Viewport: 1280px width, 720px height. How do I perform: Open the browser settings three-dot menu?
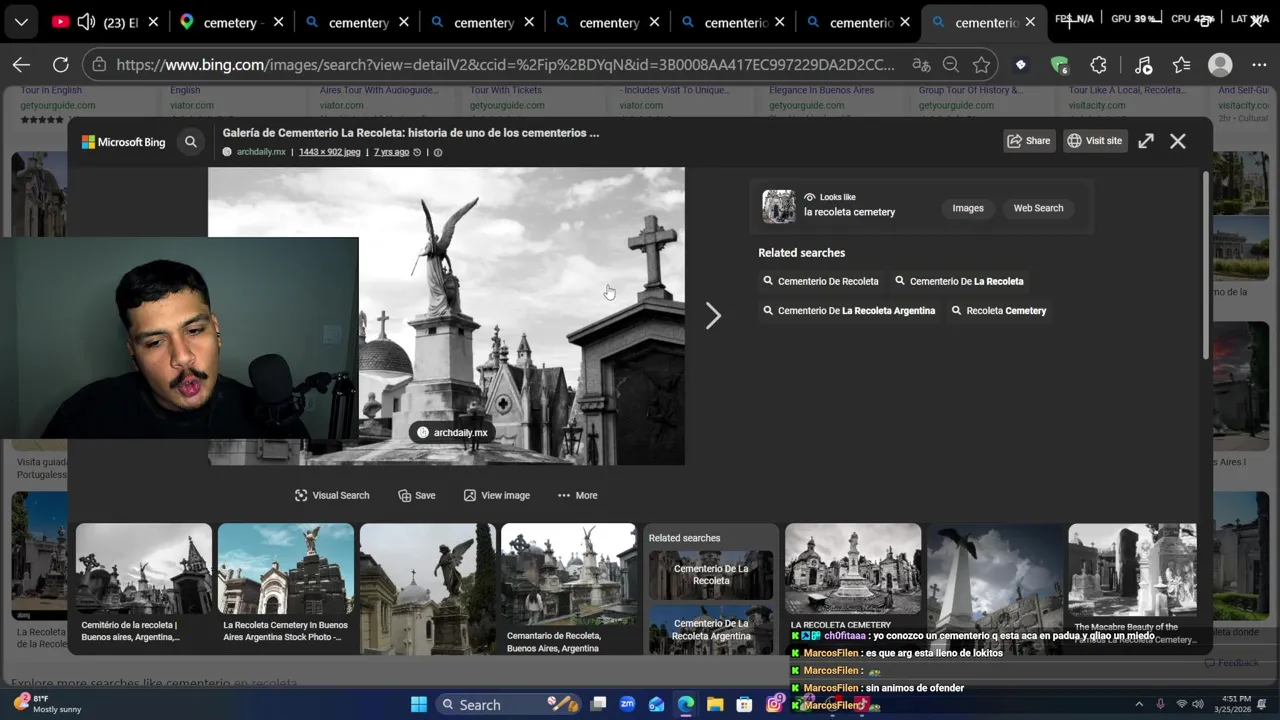point(1259,65)
